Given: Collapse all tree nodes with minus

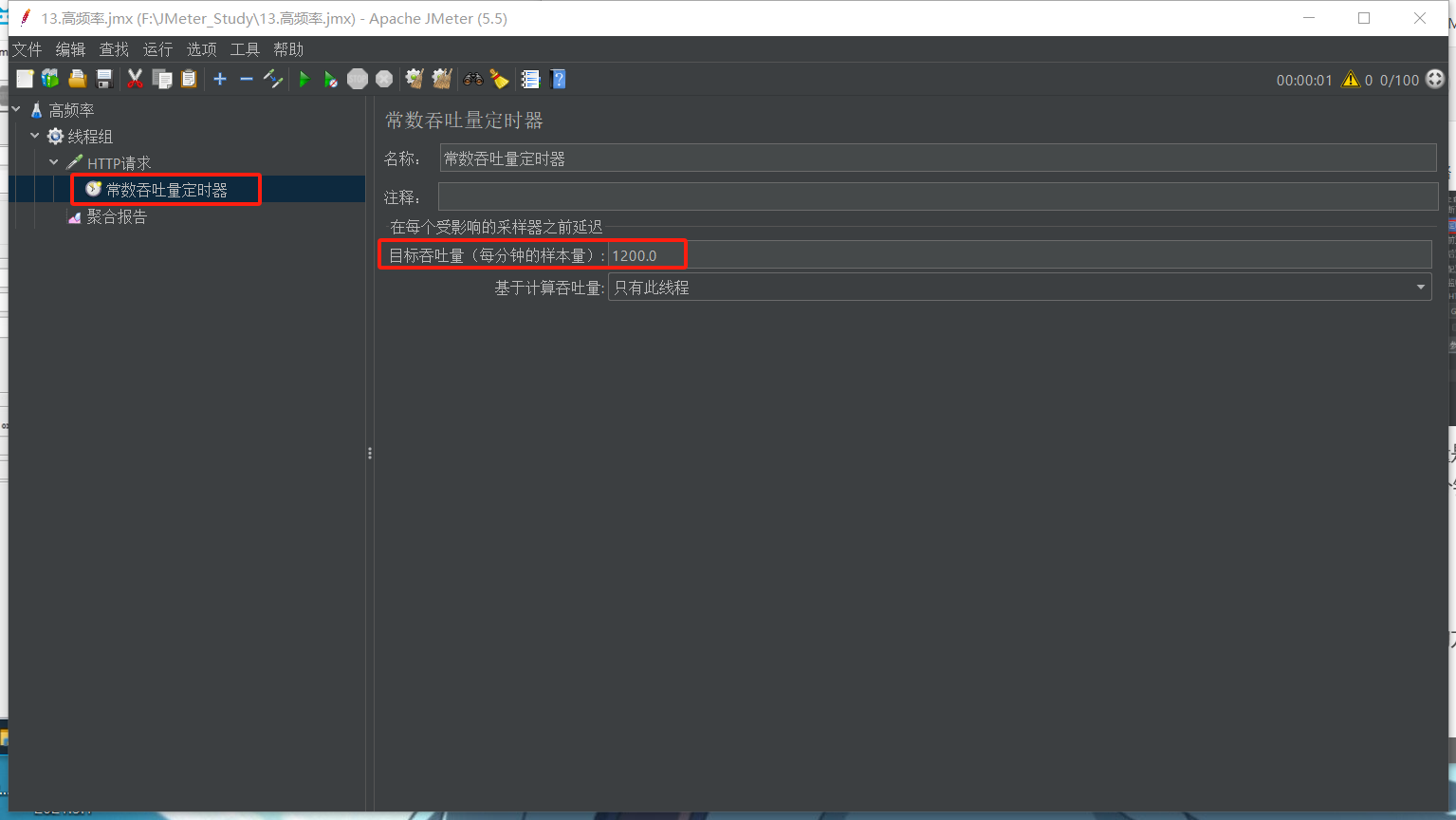Looking at the screenshot, I should point(247,80).
